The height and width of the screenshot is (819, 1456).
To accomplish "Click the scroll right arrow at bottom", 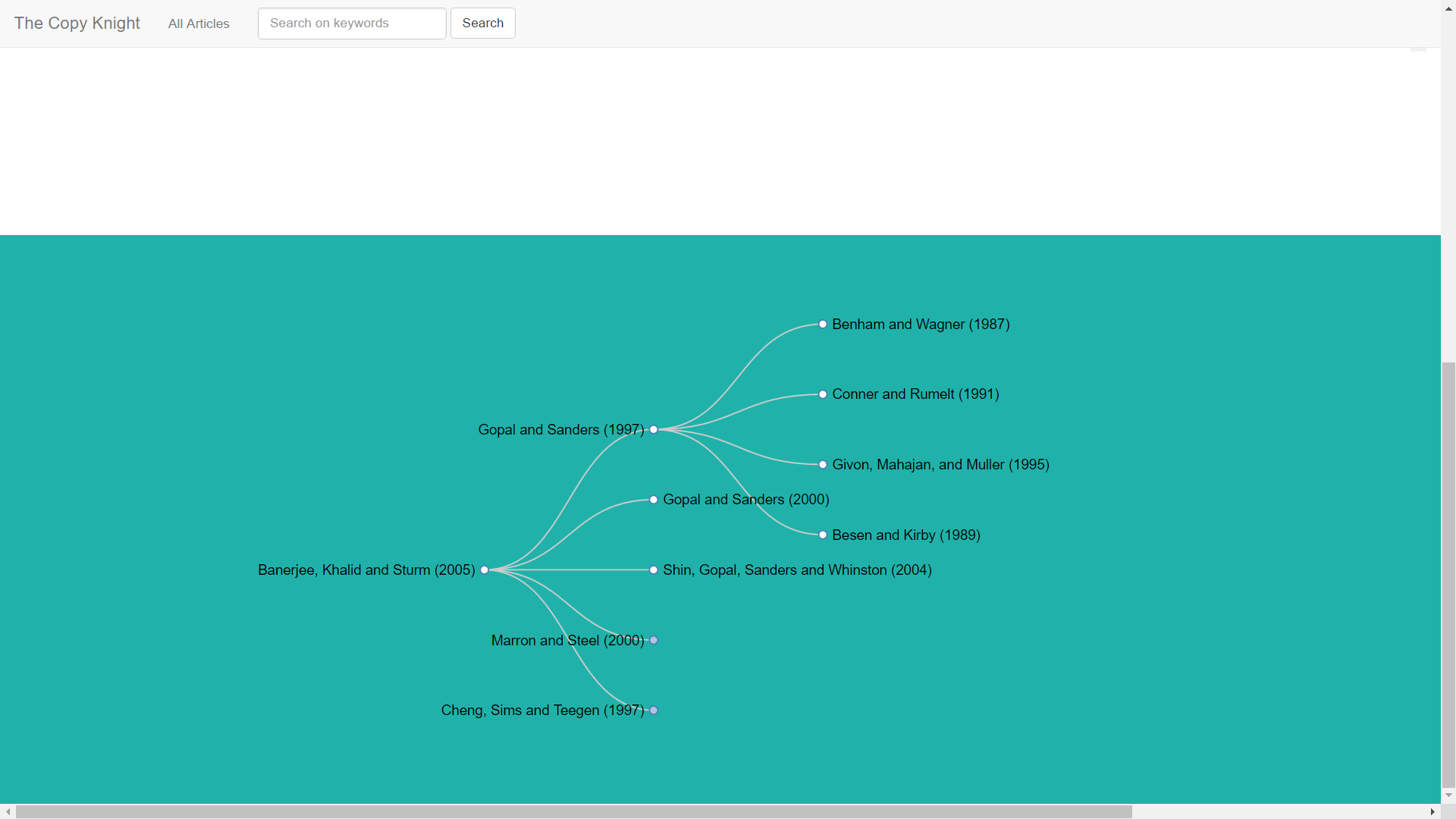I will tap(1432, 811).
